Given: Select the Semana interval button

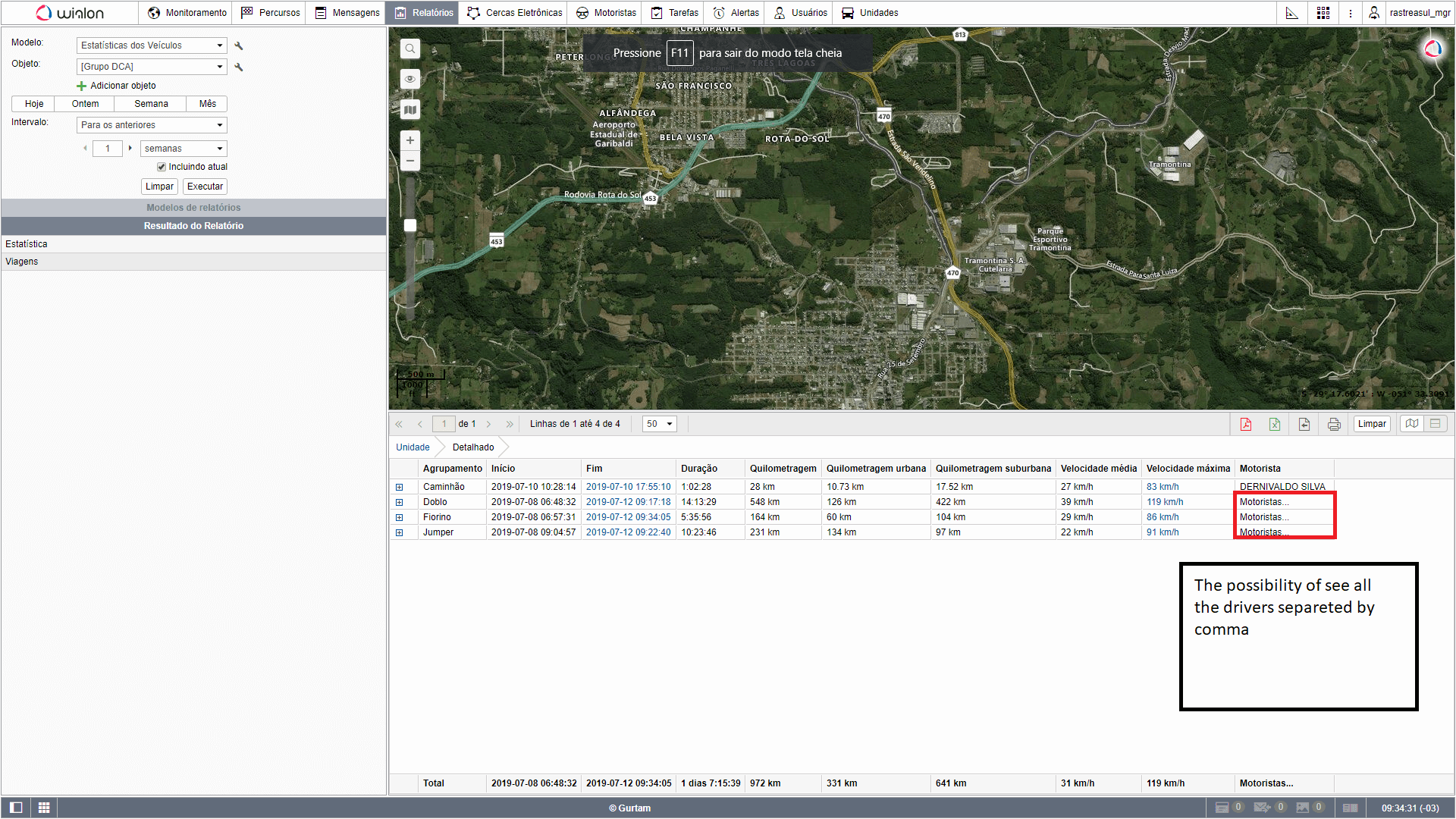Looking at the screenshot, I should click(151, 104).
